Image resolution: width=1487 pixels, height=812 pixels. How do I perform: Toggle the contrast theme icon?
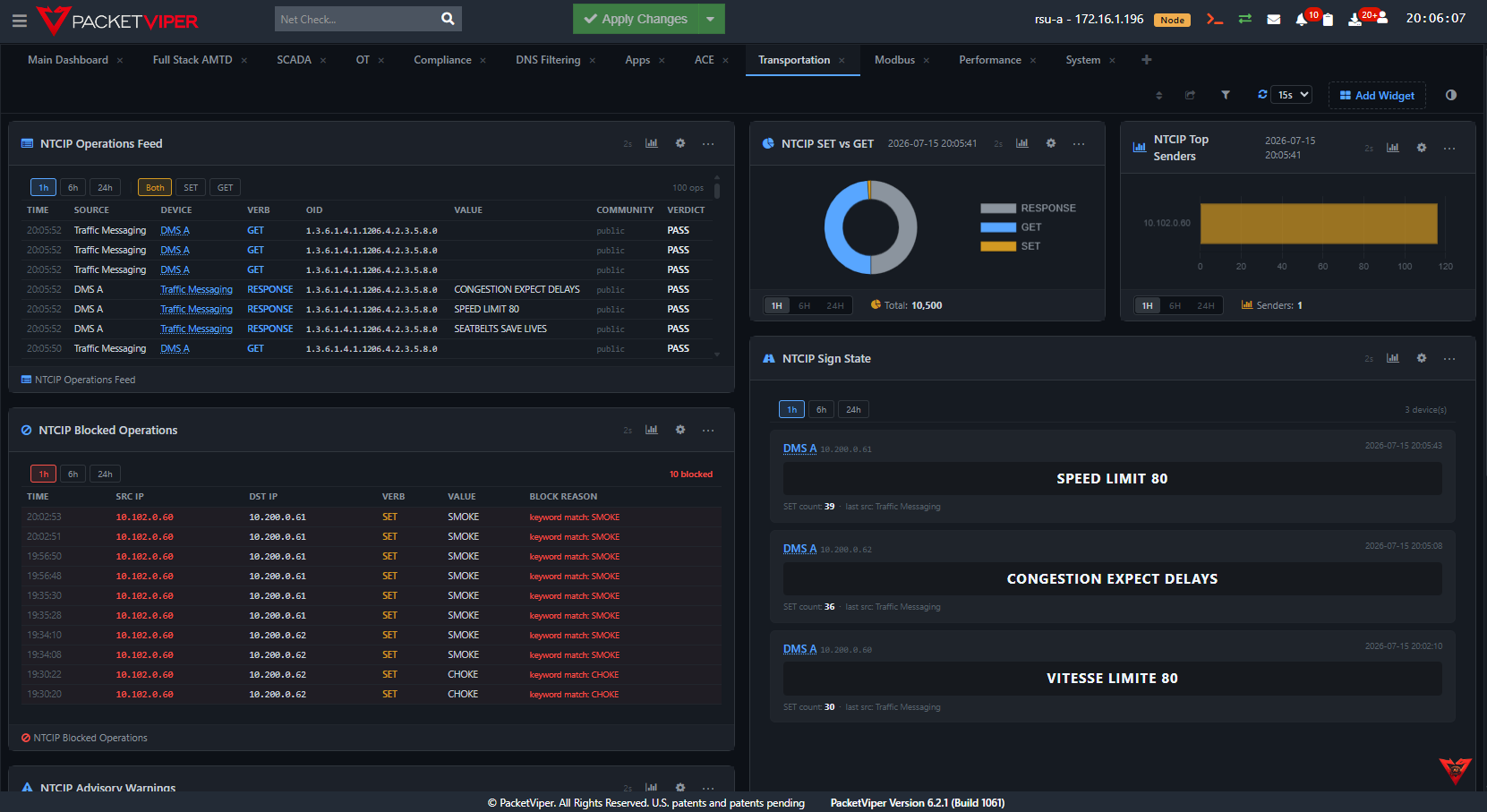[1451, 95]
